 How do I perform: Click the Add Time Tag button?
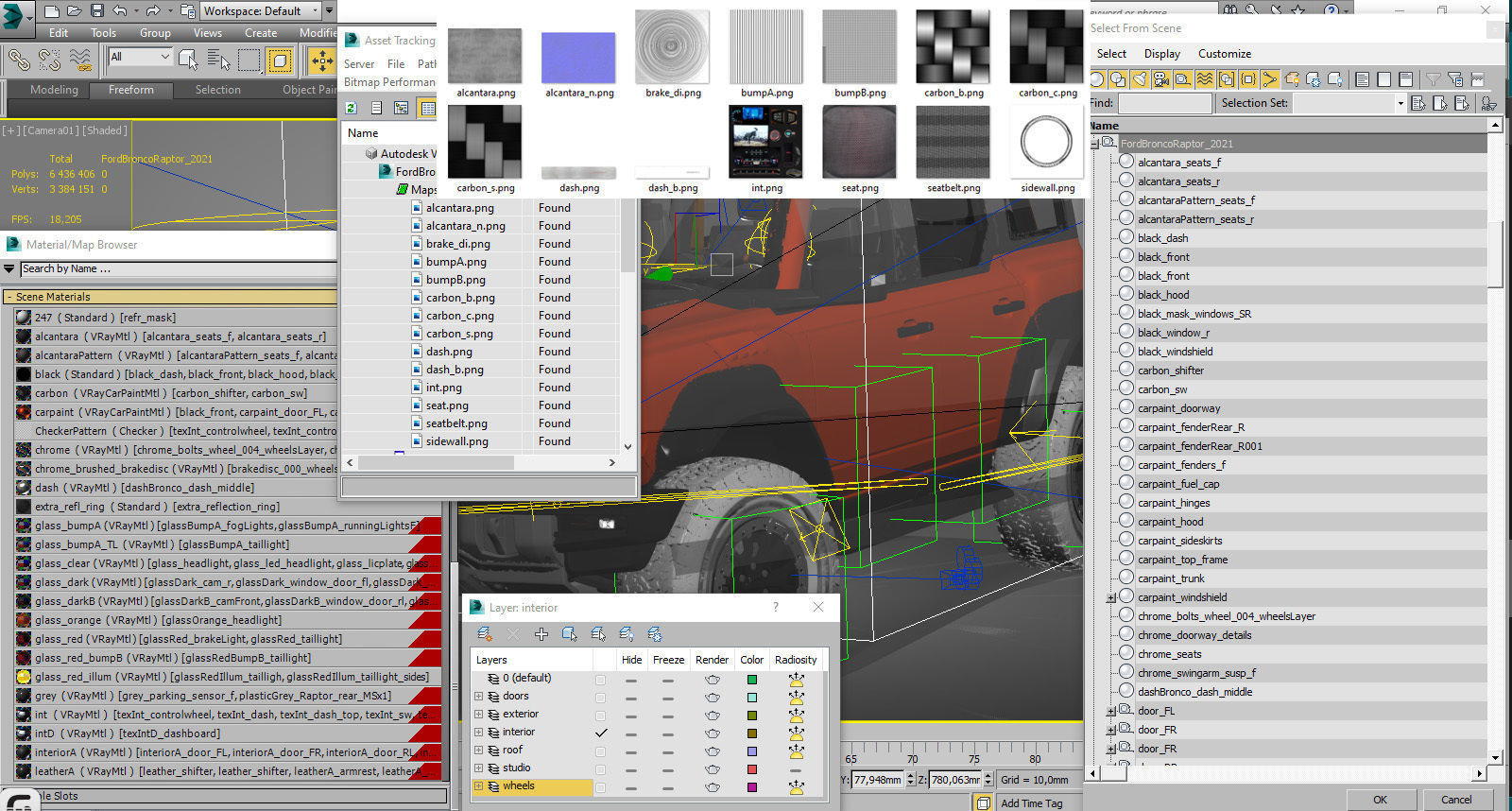click(x=1032, y=803)
